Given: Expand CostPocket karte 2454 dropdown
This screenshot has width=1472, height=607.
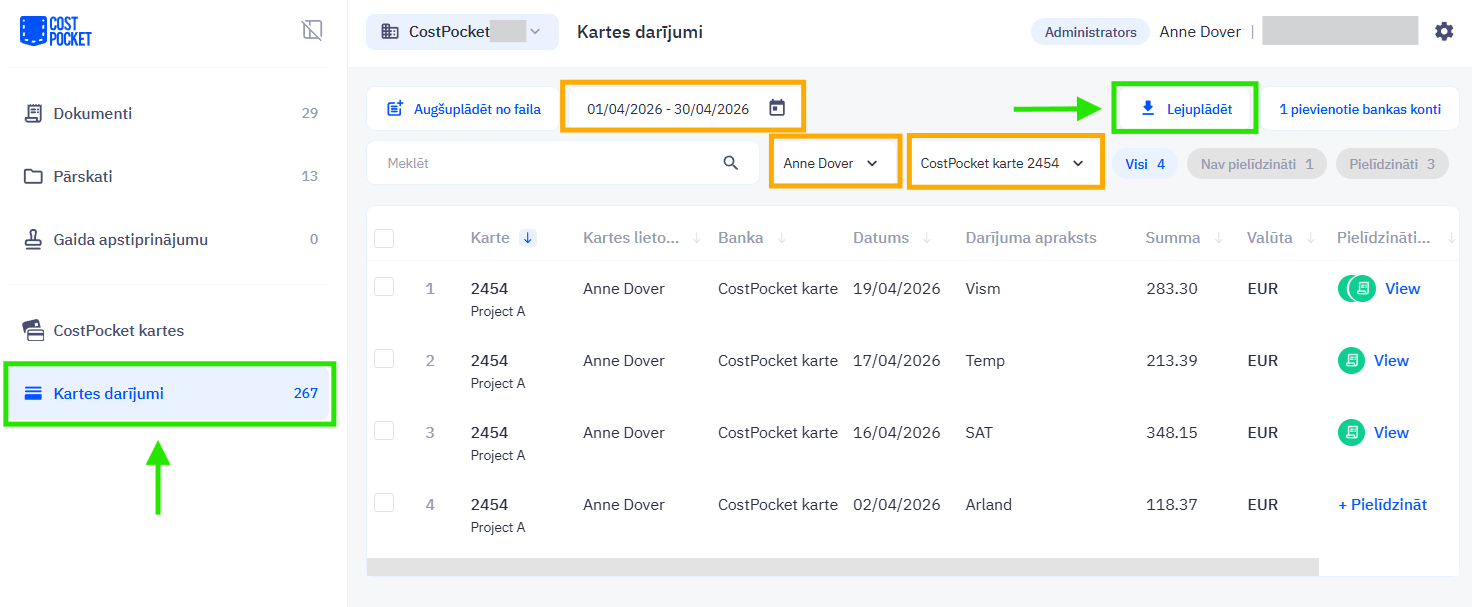Looking at the screenshot, I should pos(1002,163).
